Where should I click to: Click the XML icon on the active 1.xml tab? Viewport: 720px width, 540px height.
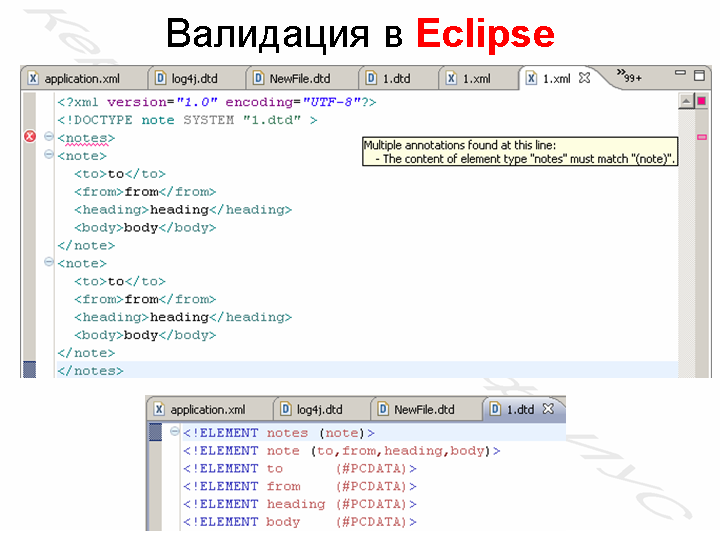[531, 78]
